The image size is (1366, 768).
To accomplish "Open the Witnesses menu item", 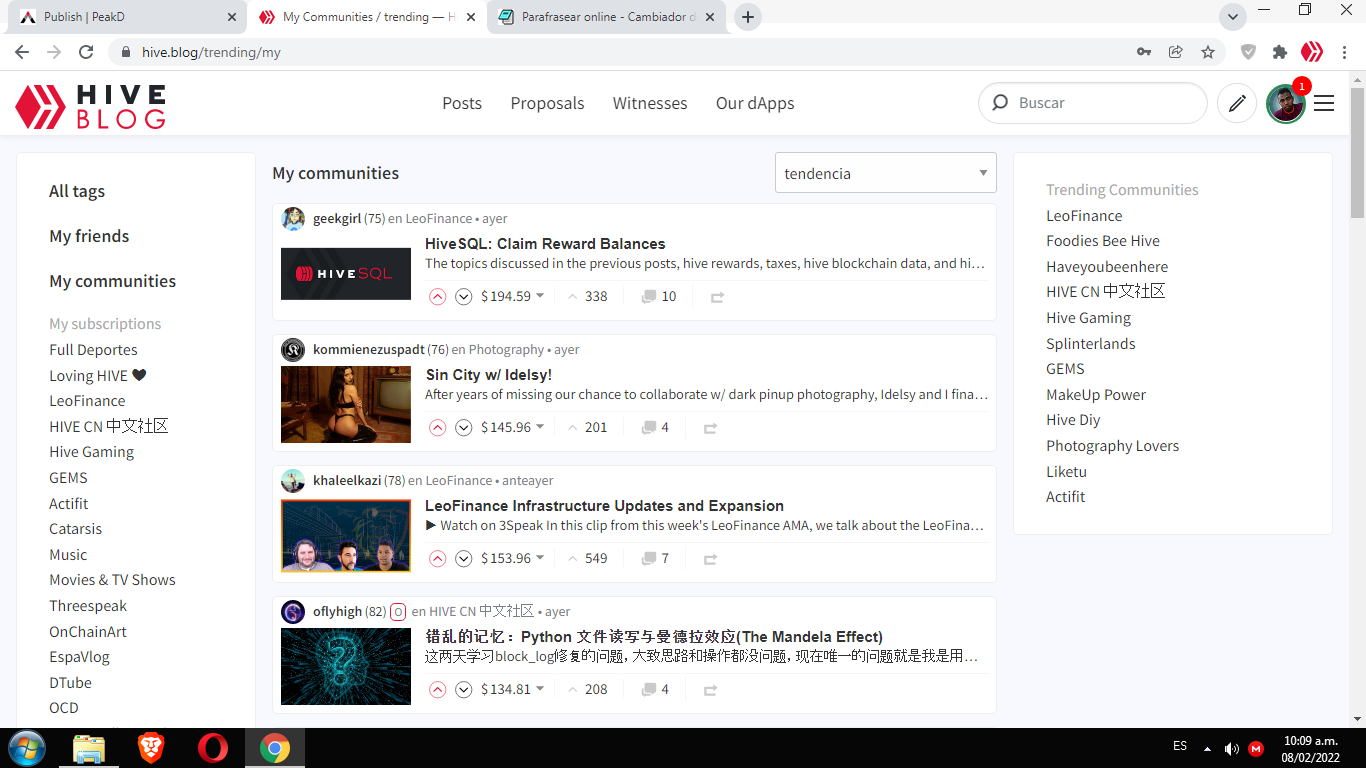I will 650,103.
